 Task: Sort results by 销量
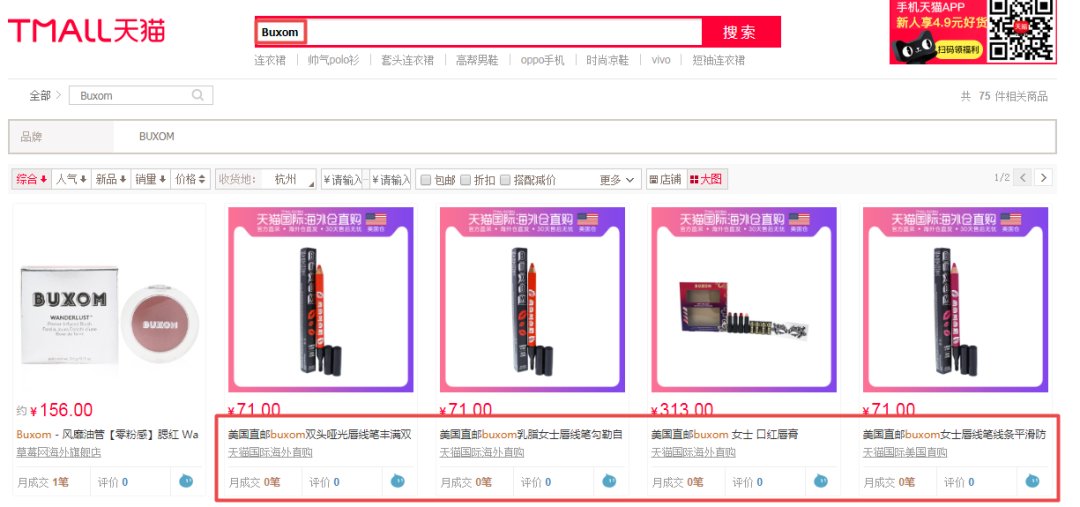pyautogui.click(x=151, y=179)
